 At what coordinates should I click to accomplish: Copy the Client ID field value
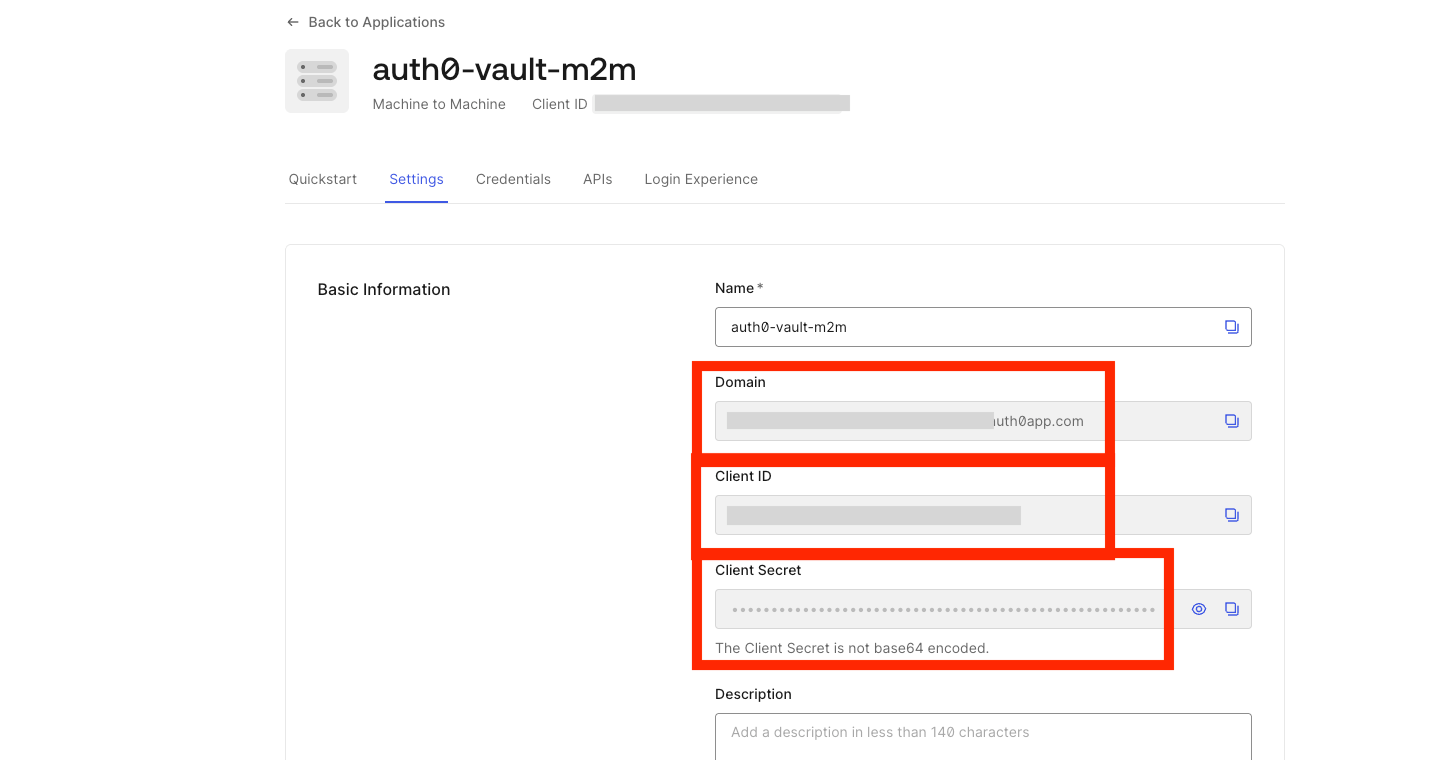[x=1232, y=515]
